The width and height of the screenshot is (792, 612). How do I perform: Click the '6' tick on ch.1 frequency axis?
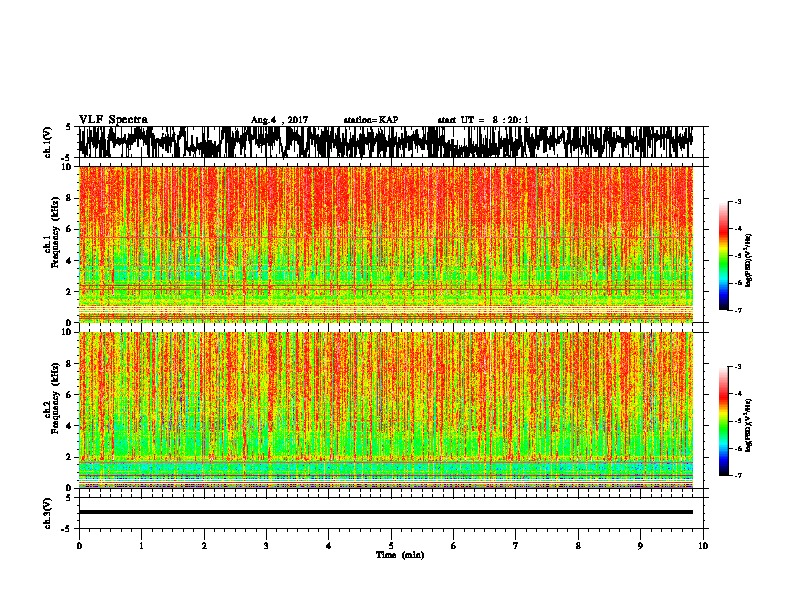point(70,229)
